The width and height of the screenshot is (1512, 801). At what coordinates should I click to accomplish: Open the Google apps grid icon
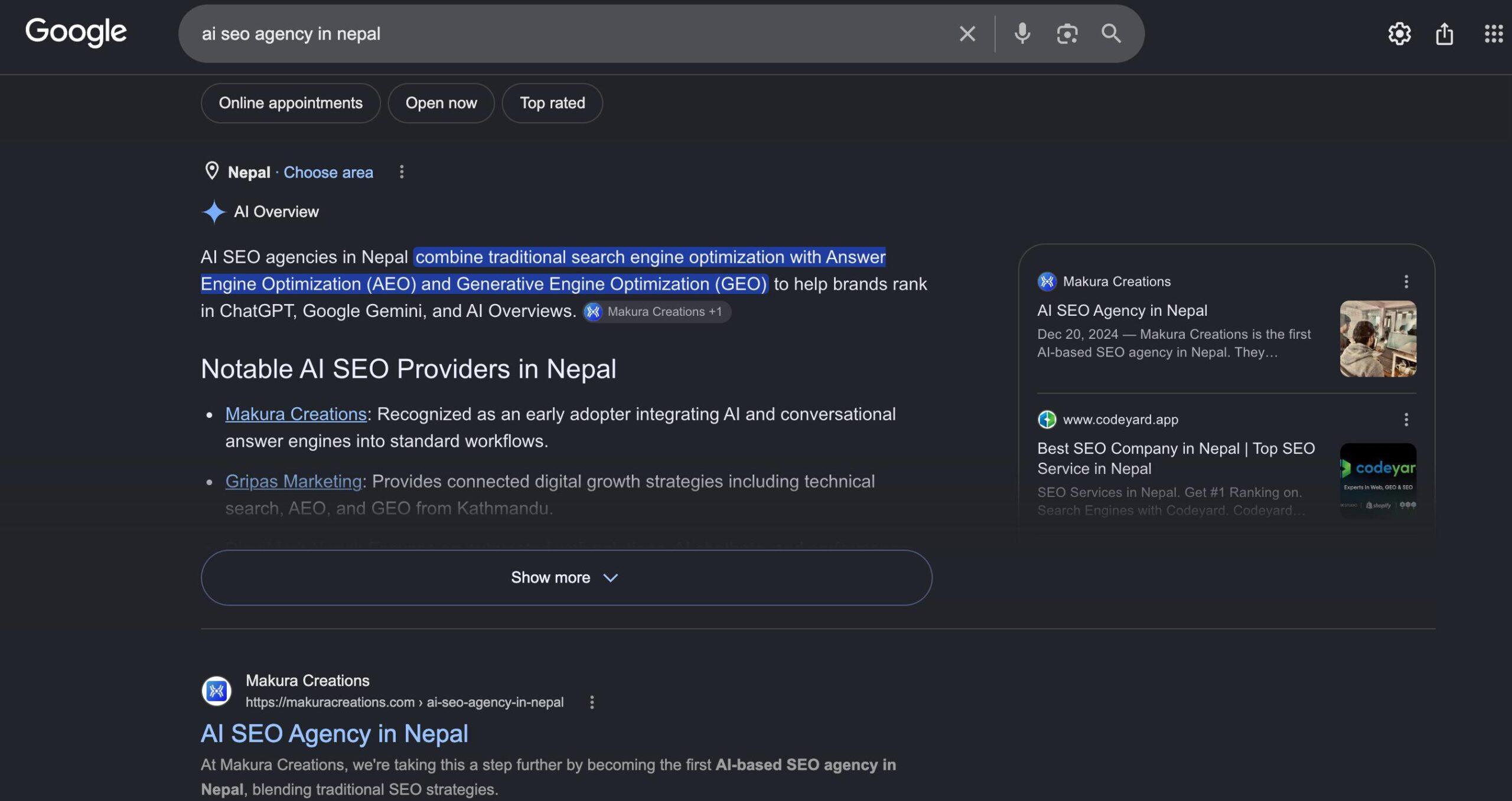[x=1494, y=34]
